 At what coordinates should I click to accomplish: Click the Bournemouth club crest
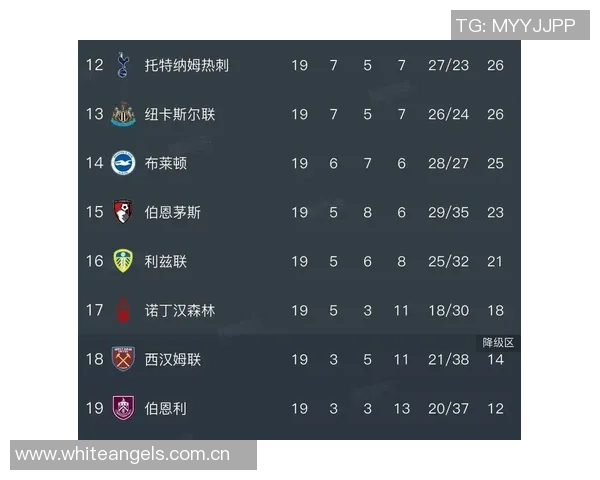(123, 212)
